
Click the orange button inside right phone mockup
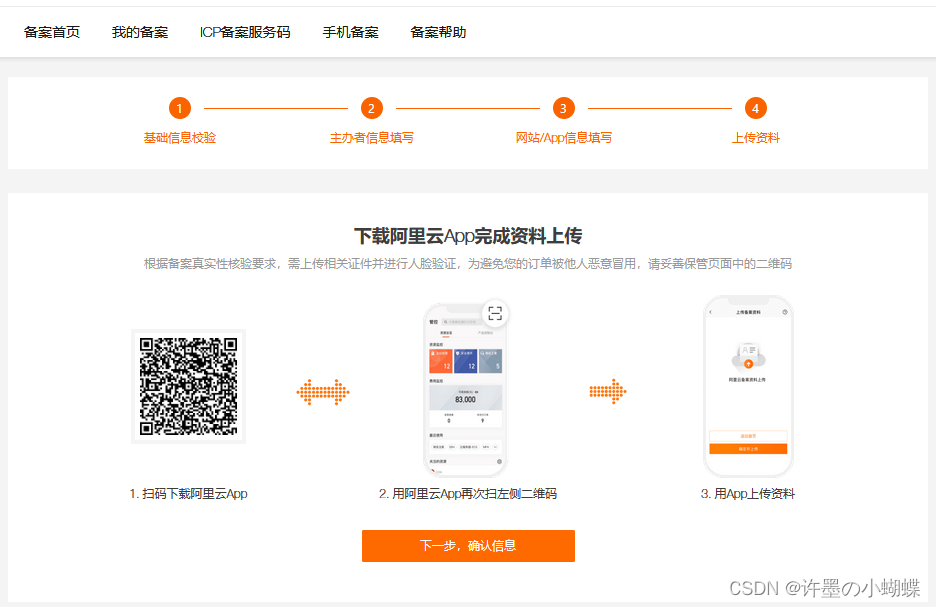748,449
